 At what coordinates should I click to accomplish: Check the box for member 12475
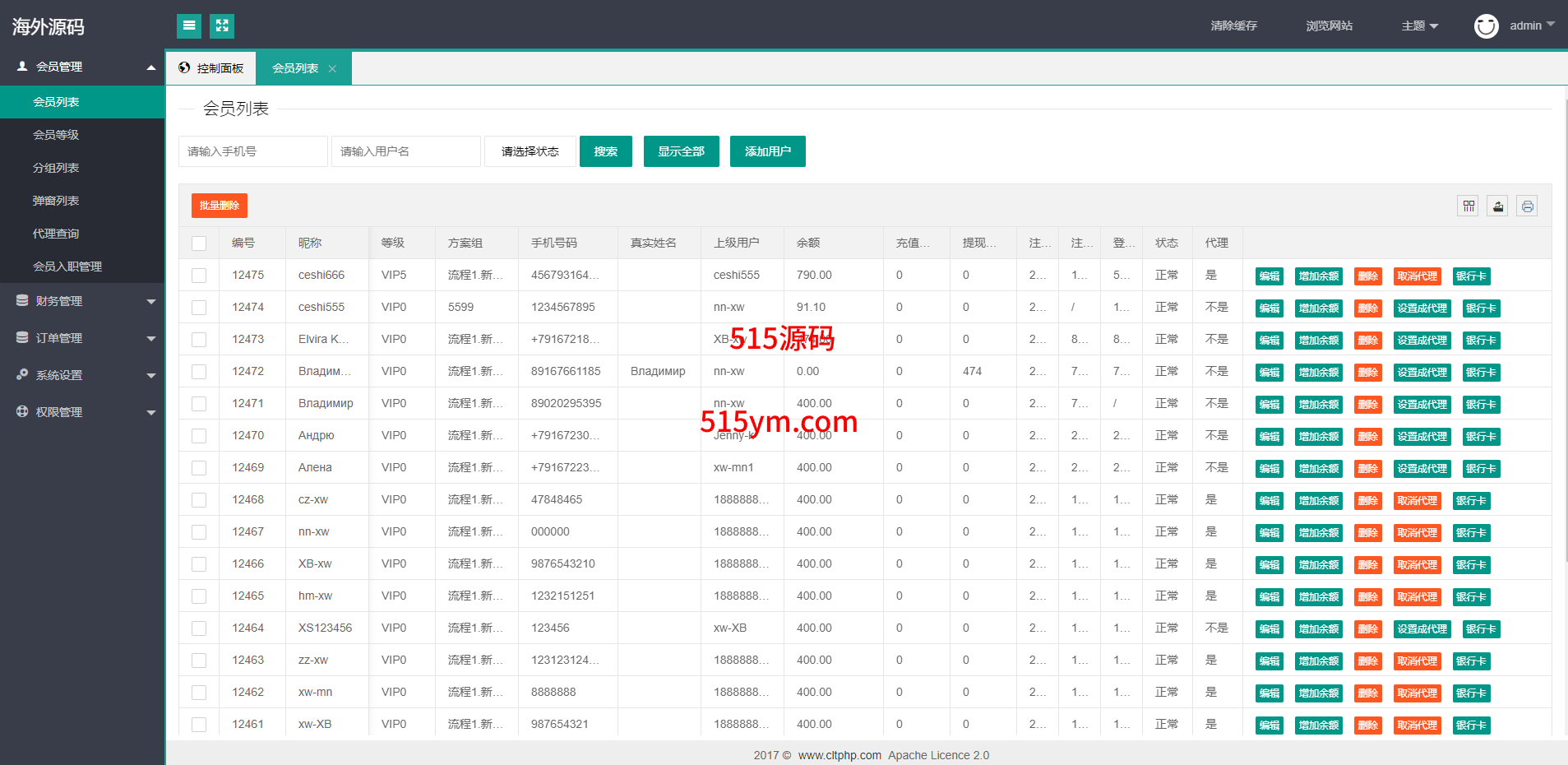coord(199,276)
